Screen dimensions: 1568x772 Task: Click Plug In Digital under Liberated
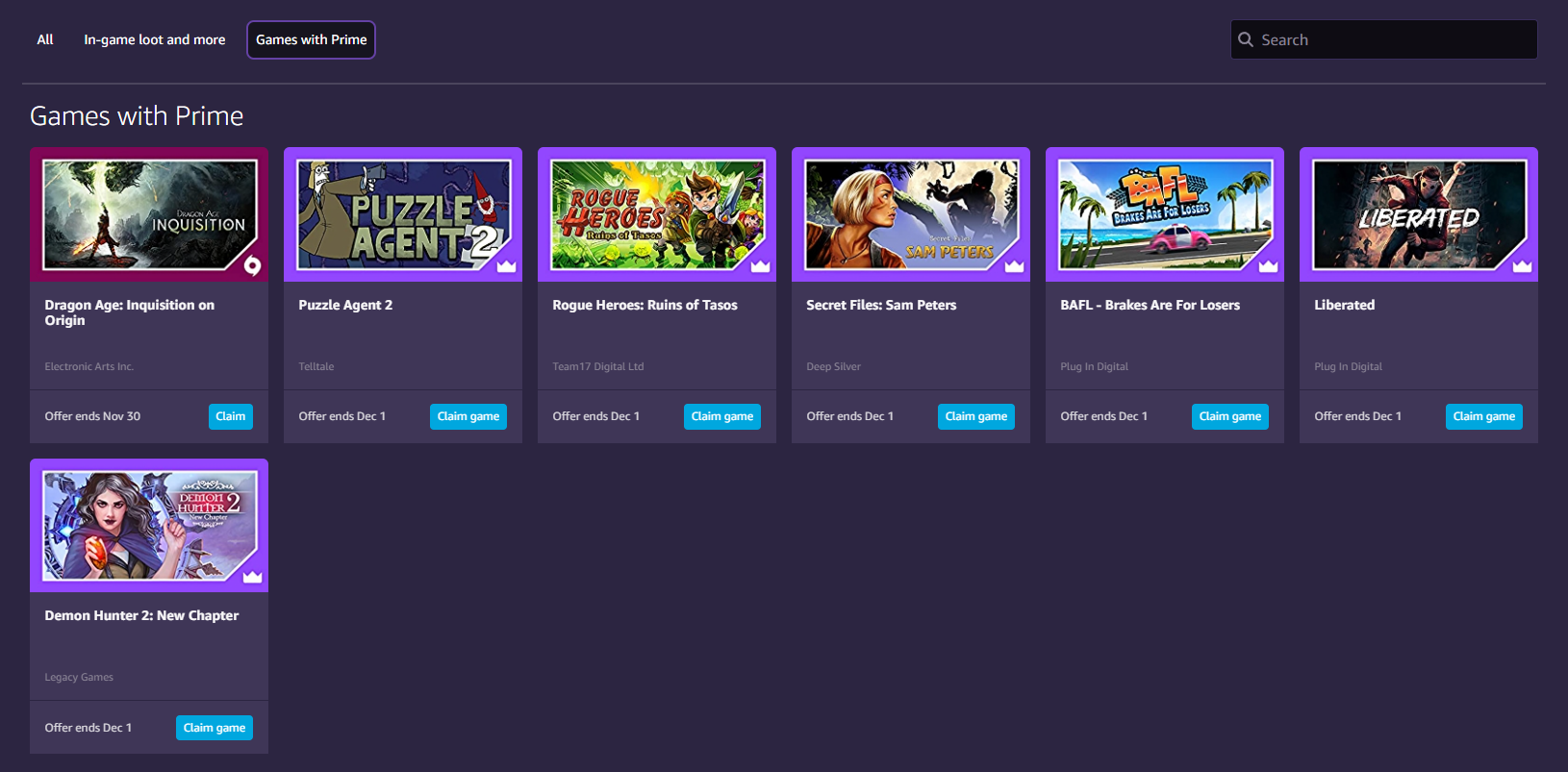(1349, 366)
